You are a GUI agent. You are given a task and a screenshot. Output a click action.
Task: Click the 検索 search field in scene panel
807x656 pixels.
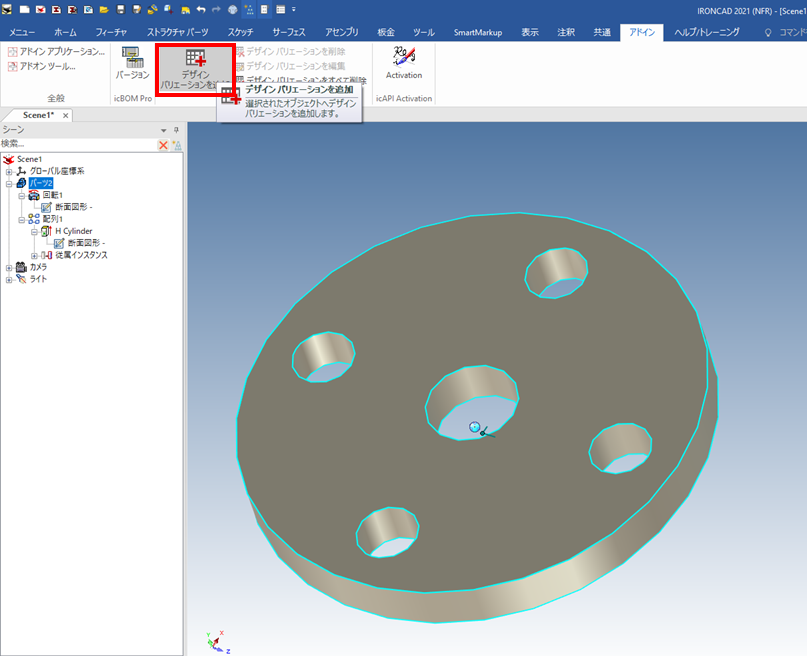coord(78,145)
